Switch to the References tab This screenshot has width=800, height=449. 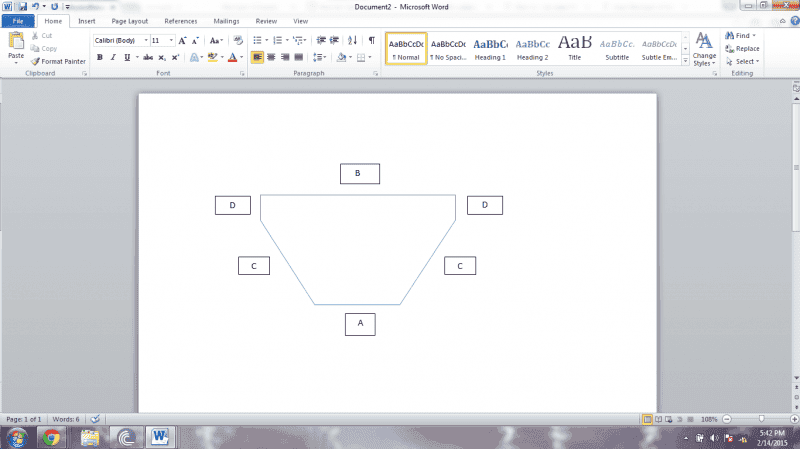point(181,21)
